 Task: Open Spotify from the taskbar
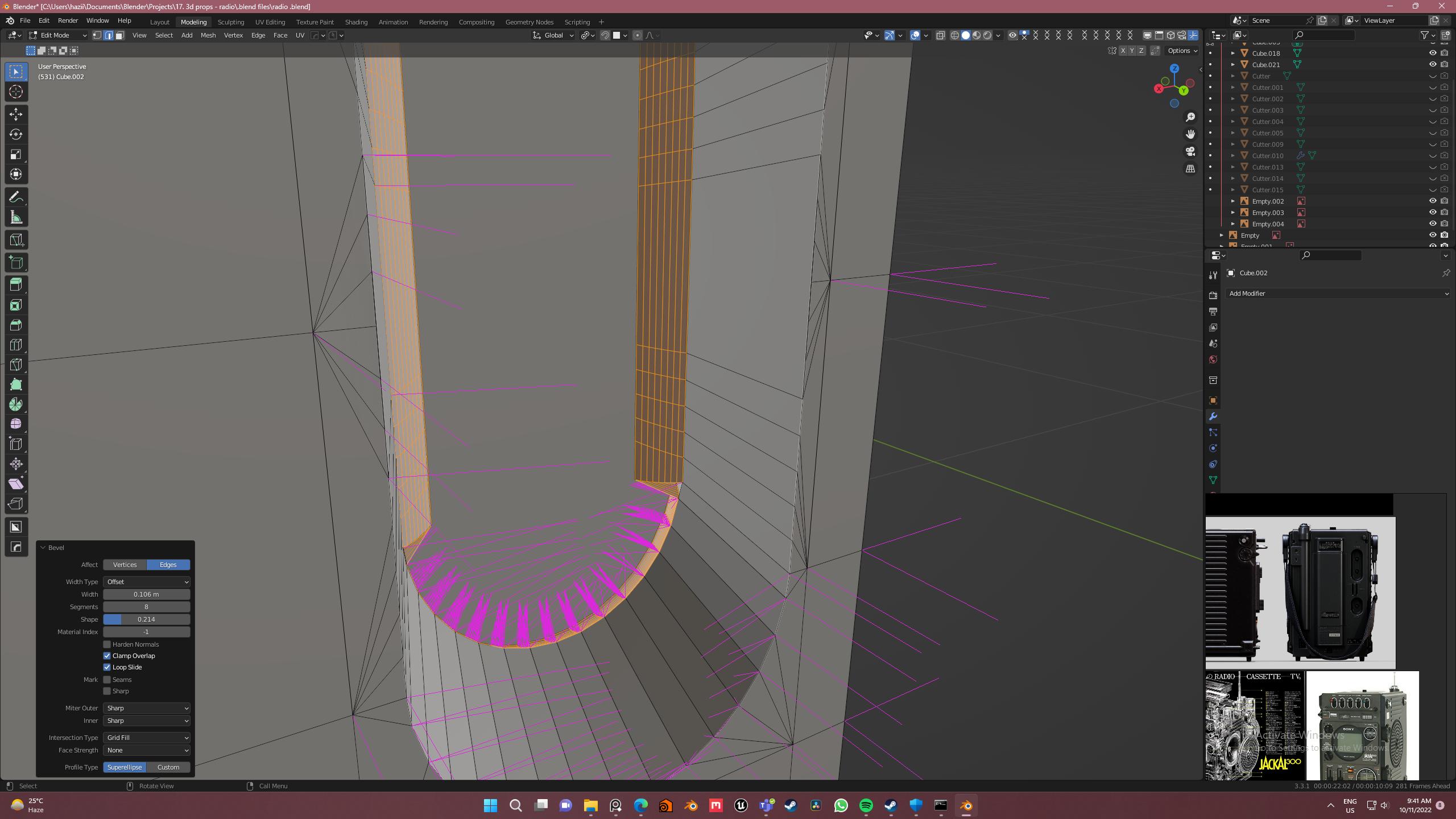866,805
